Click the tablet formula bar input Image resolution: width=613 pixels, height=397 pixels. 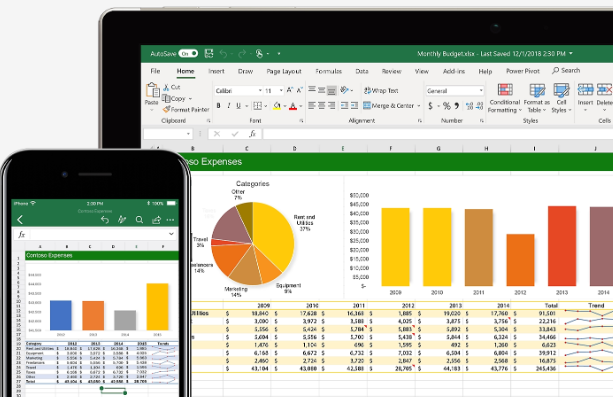(x=438, y=134)
